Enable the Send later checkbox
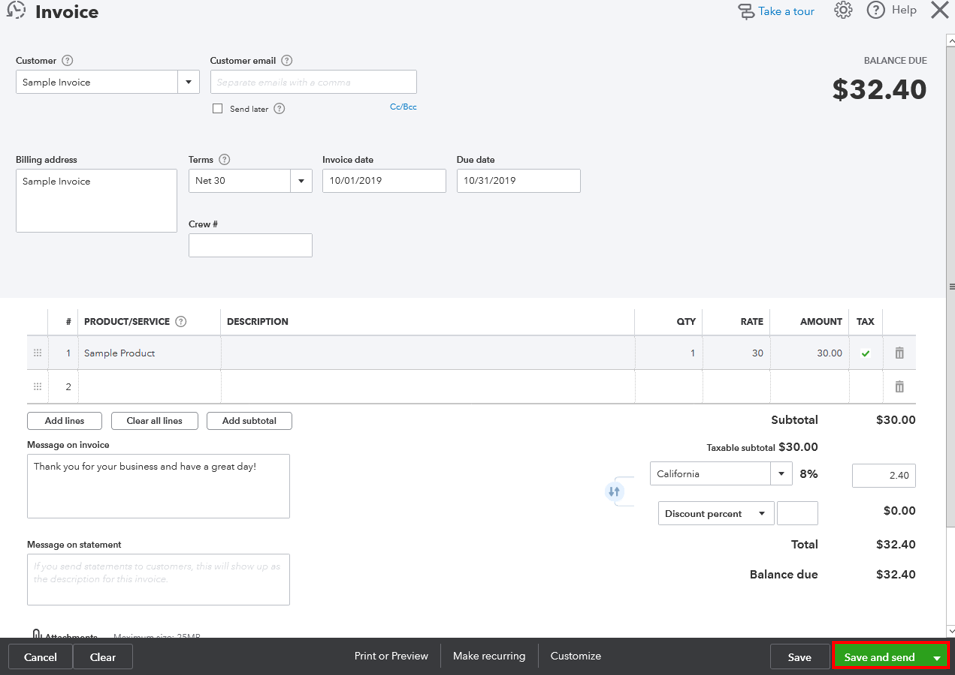The width and height of the screenshot is (955, 675). coord(216,108)
